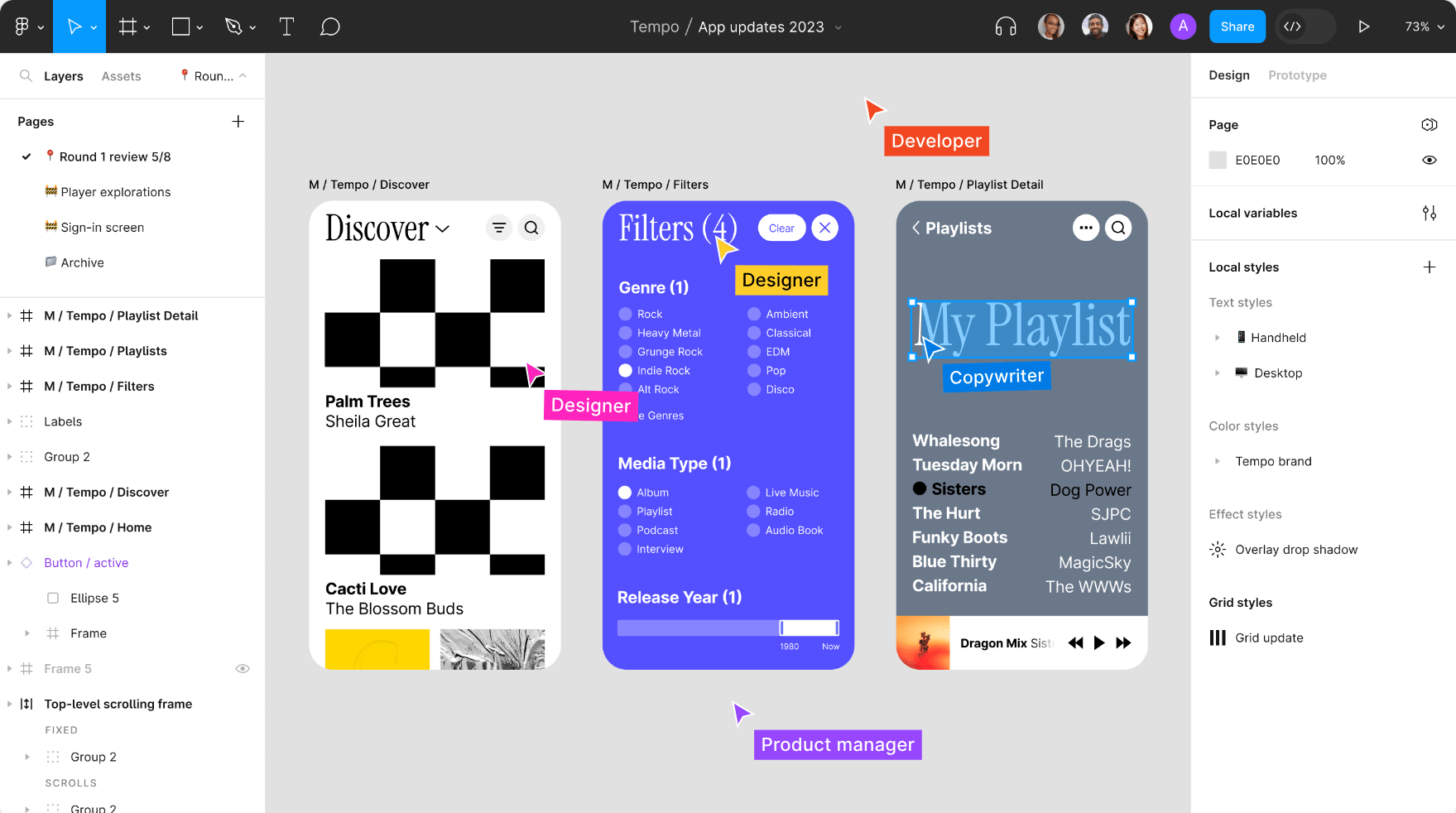Activate the Comment tool
The height and width of the screenshot is (813, 1456).
point(329,26)
